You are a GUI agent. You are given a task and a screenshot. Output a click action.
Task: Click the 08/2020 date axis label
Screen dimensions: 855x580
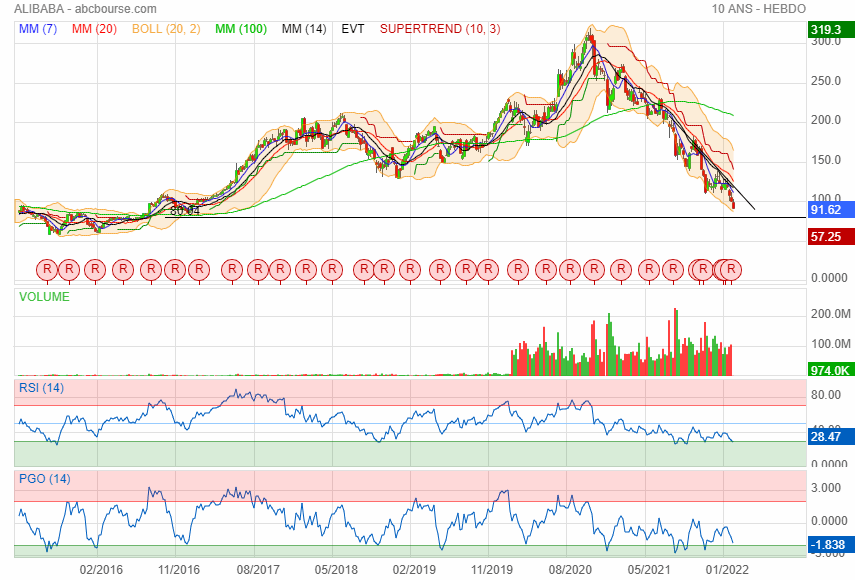pyautogui.click(x=570, y=570)
